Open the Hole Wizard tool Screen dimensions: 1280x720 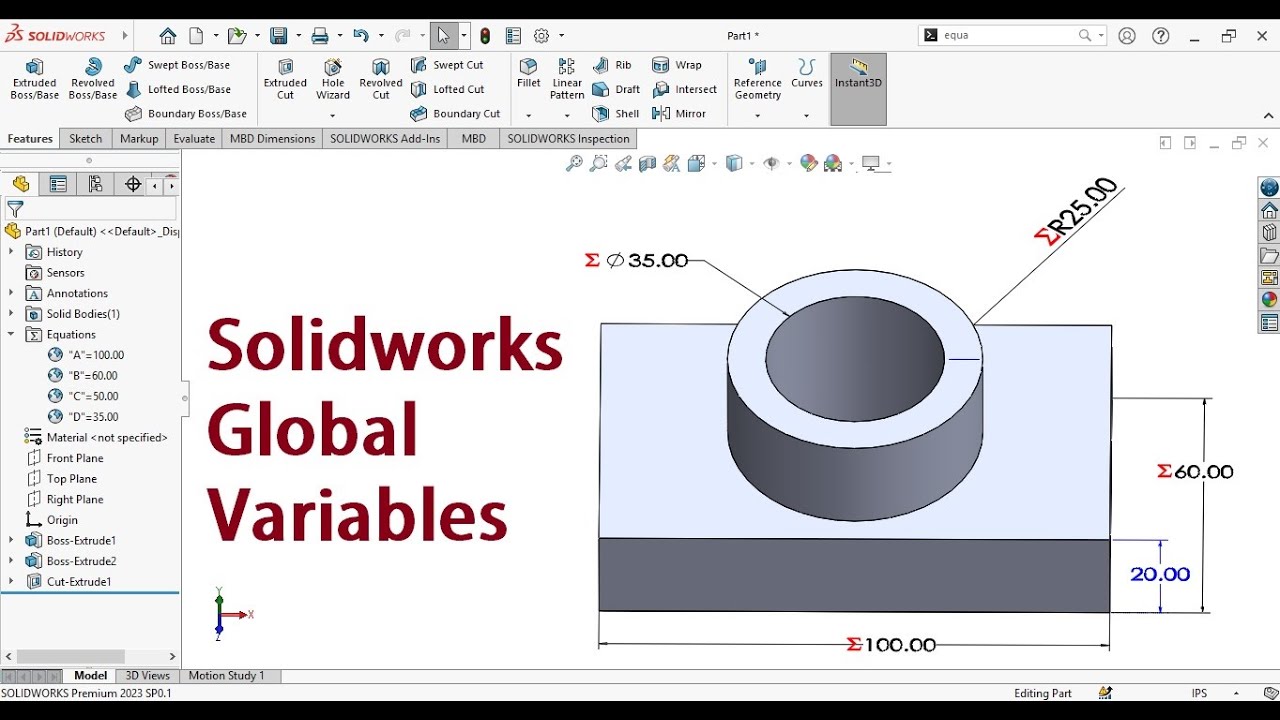(x=333, y=78)
